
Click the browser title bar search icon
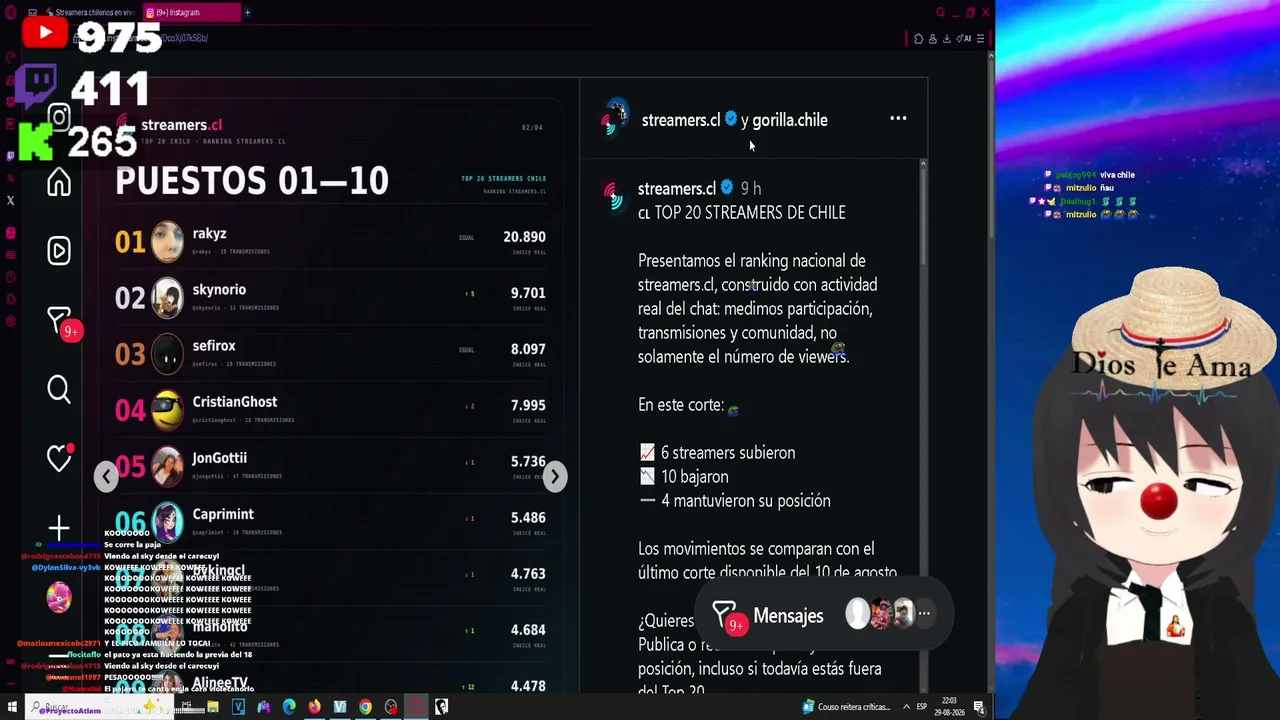pos(940,13)
